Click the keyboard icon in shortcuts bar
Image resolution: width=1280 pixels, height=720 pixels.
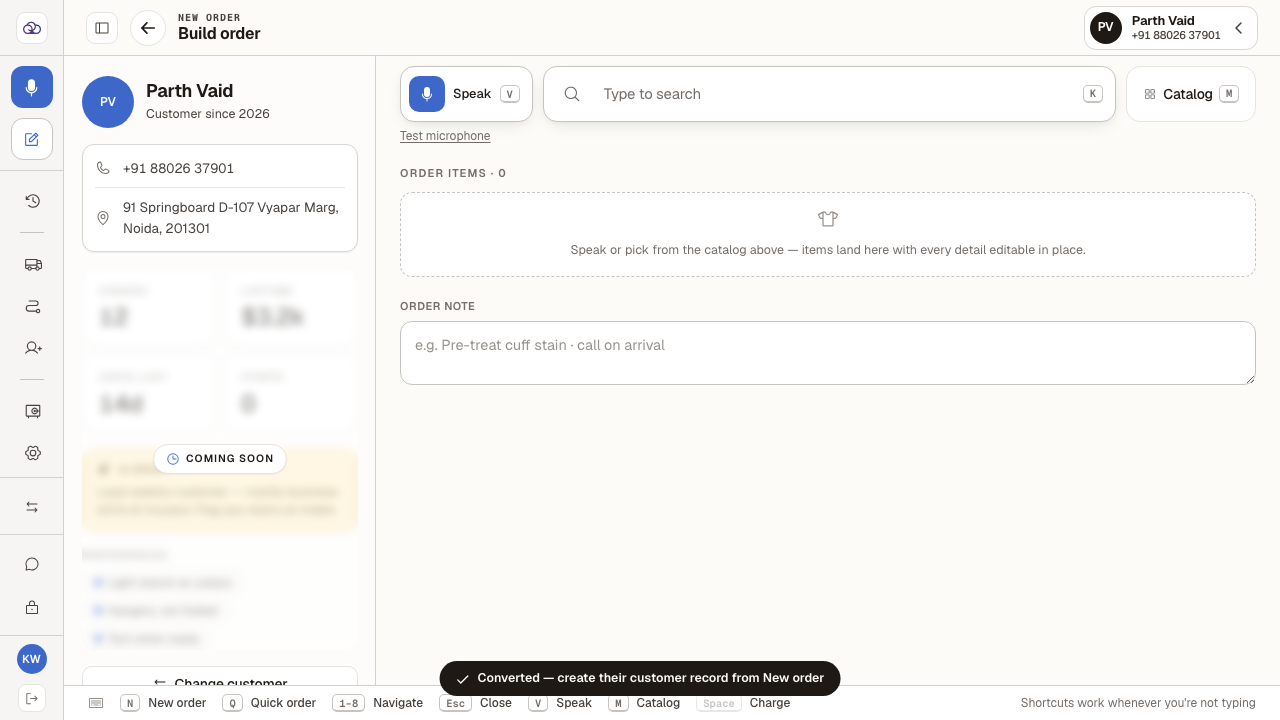96,703
